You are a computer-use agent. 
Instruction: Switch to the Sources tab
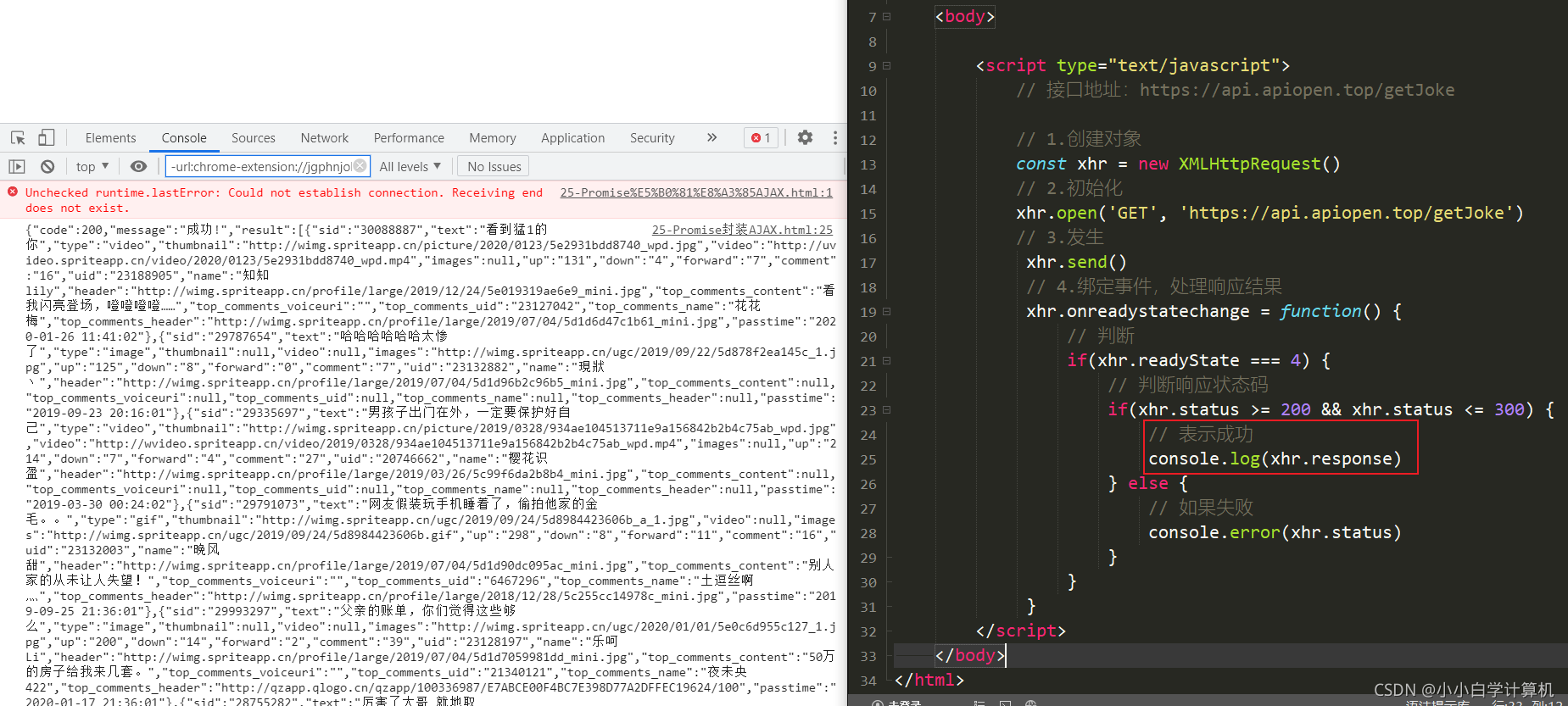(254, 138)
